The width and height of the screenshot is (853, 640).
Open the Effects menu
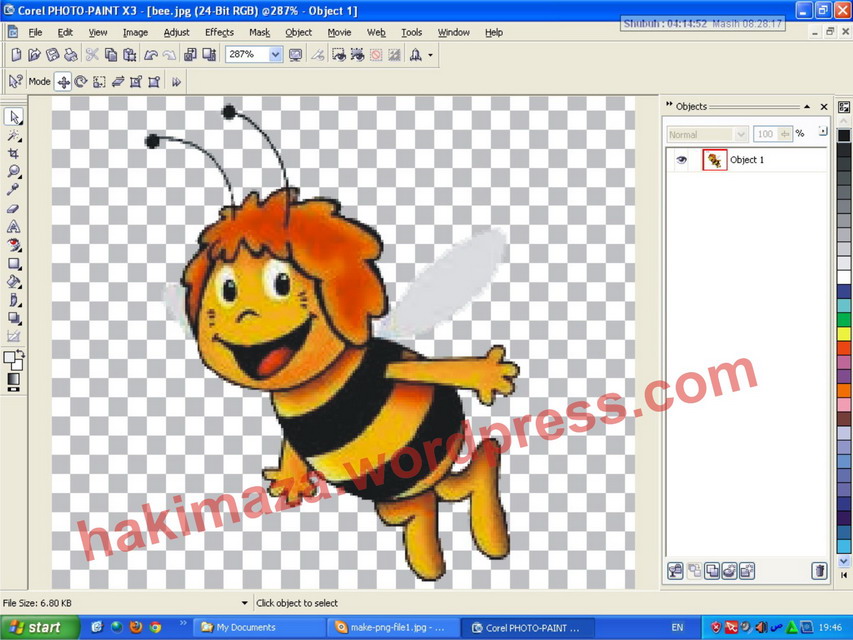pos(219,32)
